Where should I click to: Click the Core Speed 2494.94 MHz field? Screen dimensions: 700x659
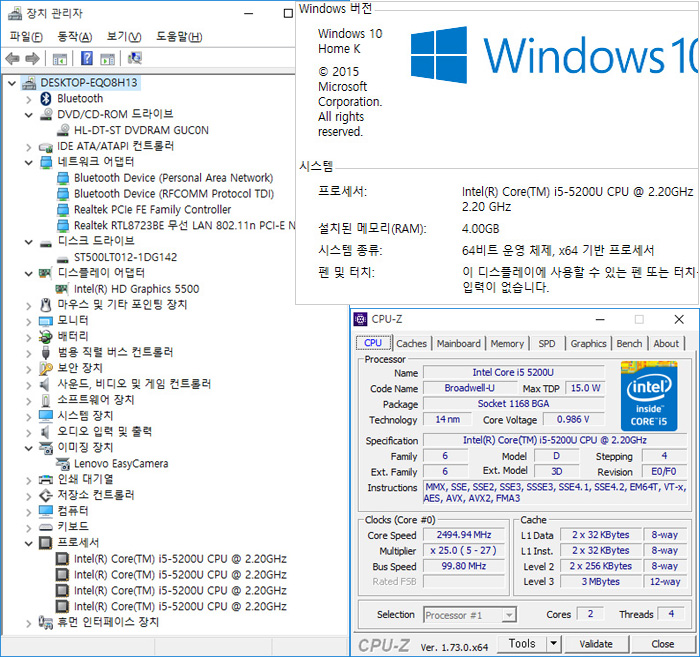[x=463, y=535]
